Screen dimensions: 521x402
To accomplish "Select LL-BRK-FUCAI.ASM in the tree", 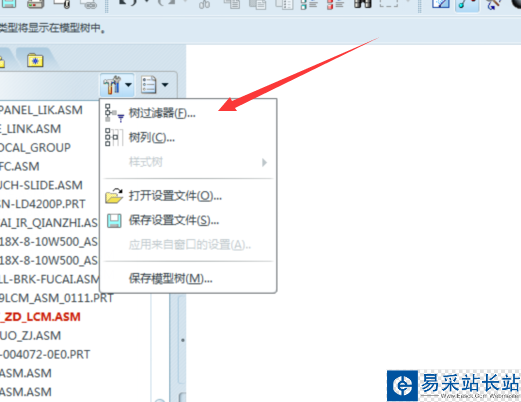I will pos(50,279).
